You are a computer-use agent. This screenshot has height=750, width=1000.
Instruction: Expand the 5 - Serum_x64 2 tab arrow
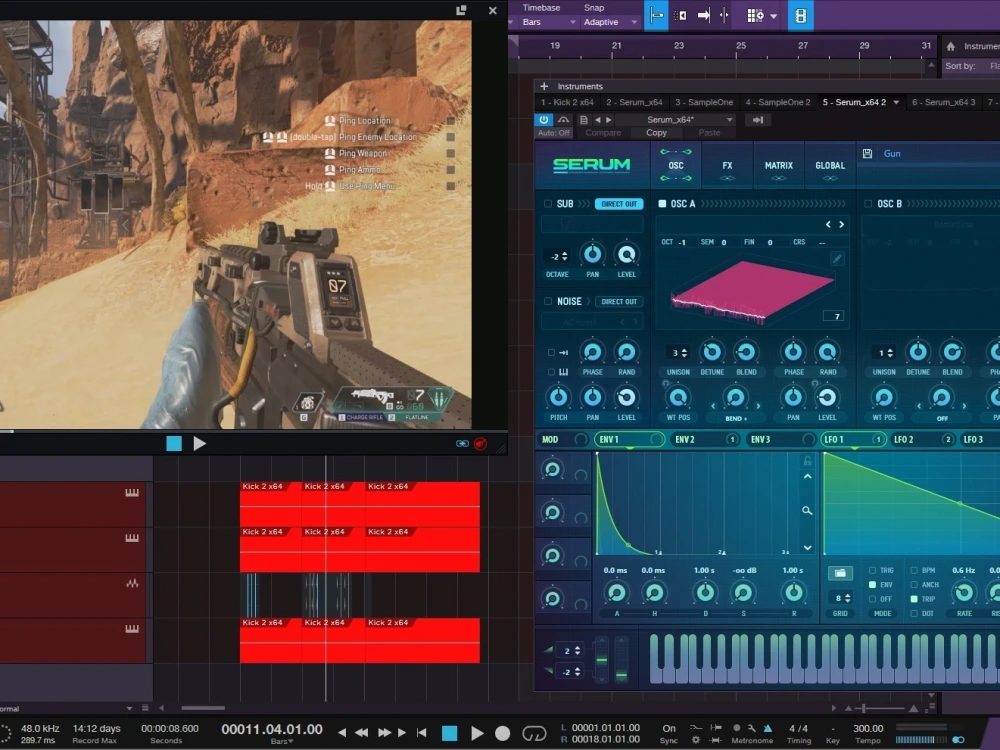(x=896, y=102)
